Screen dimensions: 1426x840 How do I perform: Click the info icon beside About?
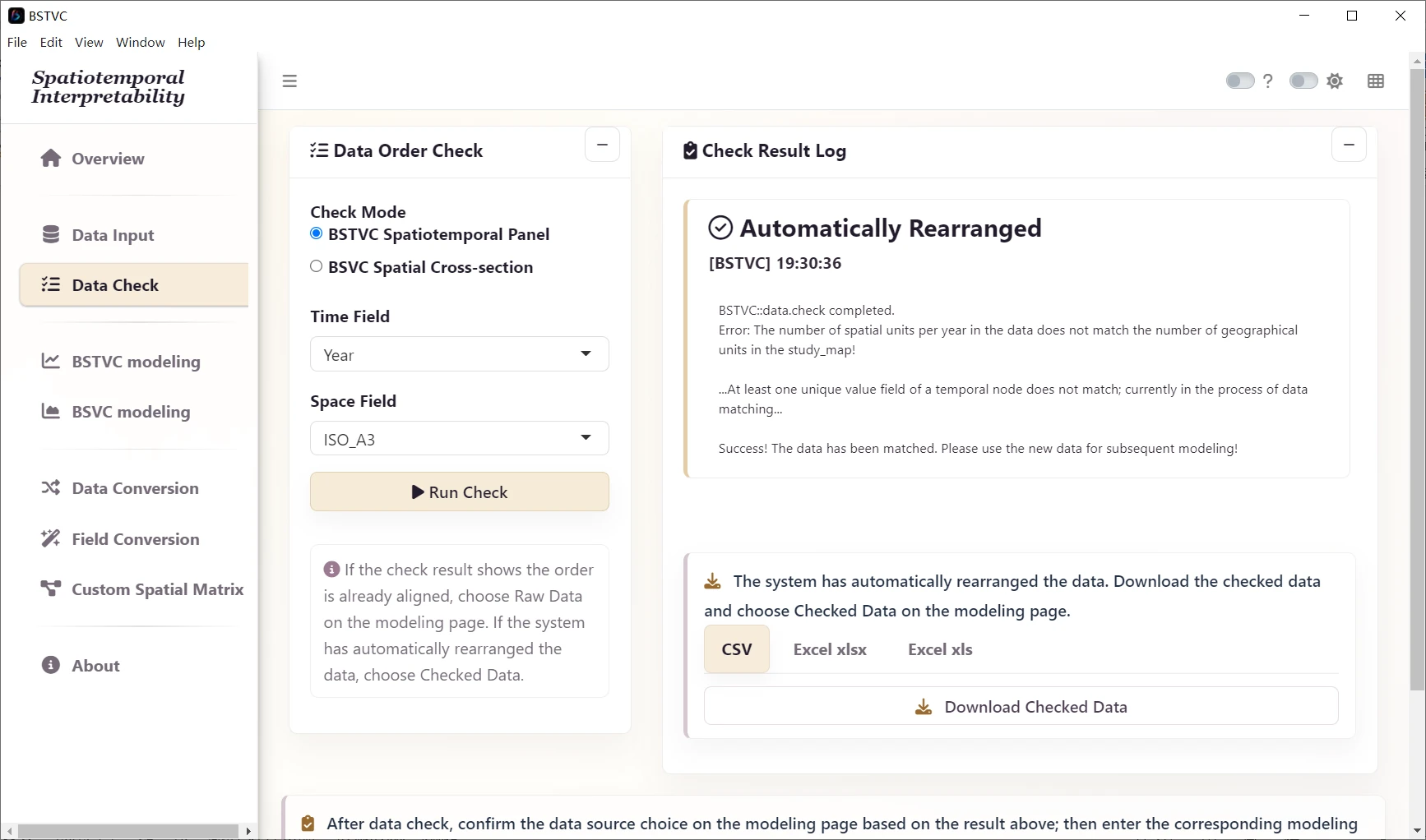click(x=51, y=665)
